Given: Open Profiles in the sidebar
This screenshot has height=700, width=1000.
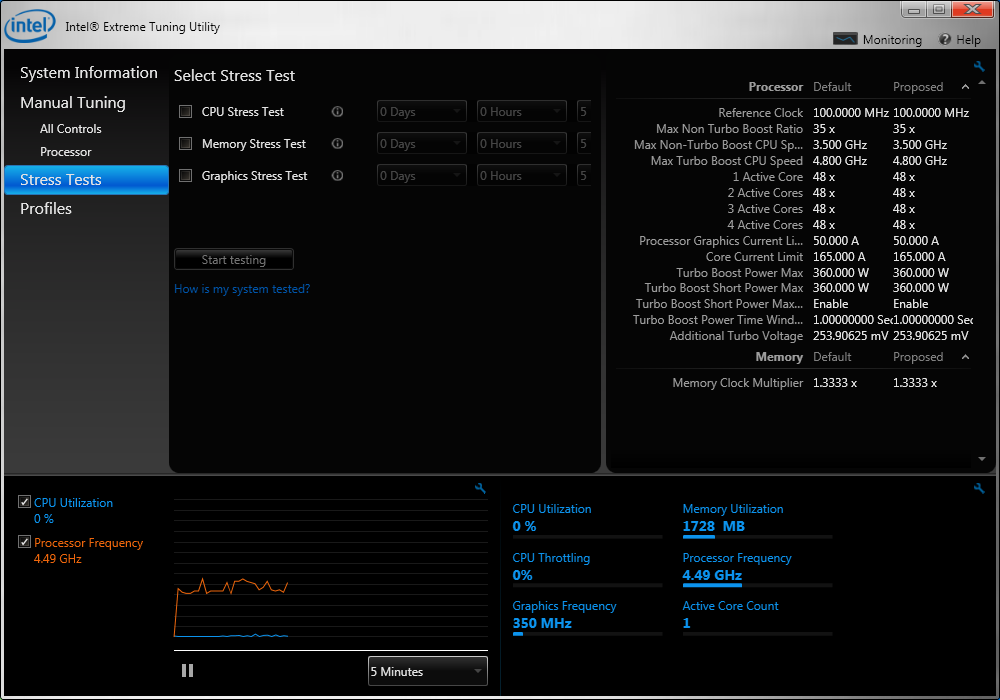Looking at the screenshot, I should 46,208.
